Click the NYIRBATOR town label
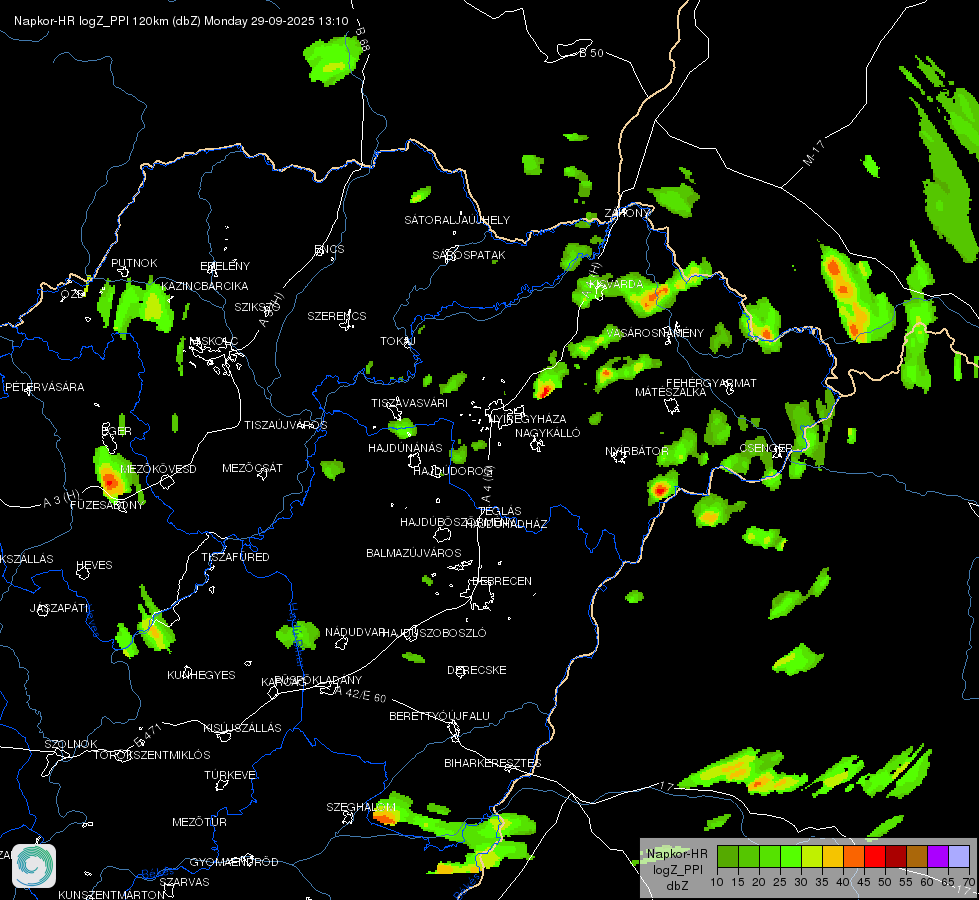 pos(636,451)
